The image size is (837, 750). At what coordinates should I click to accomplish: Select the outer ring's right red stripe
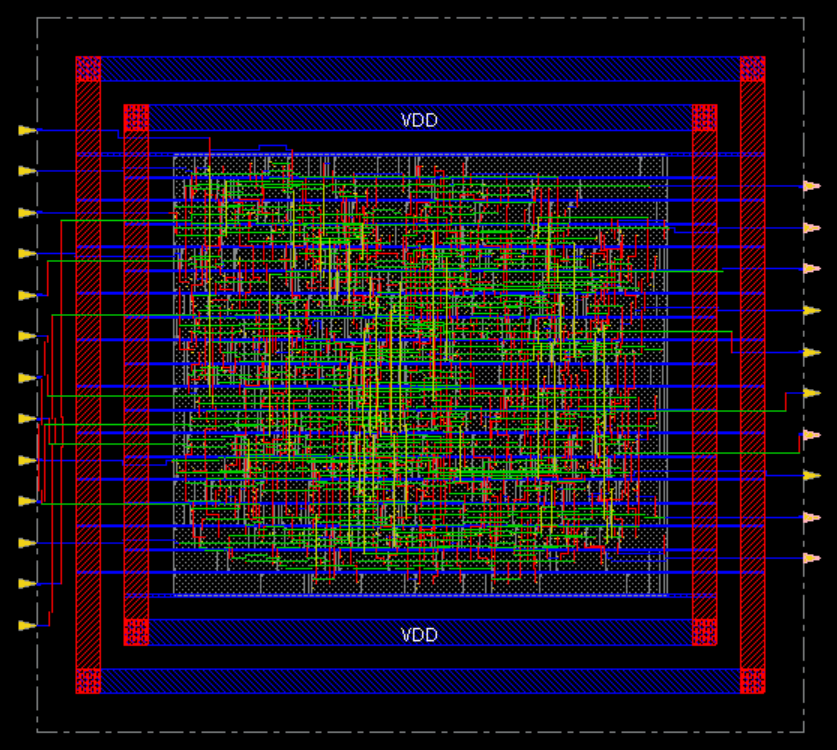click(753, 375)
